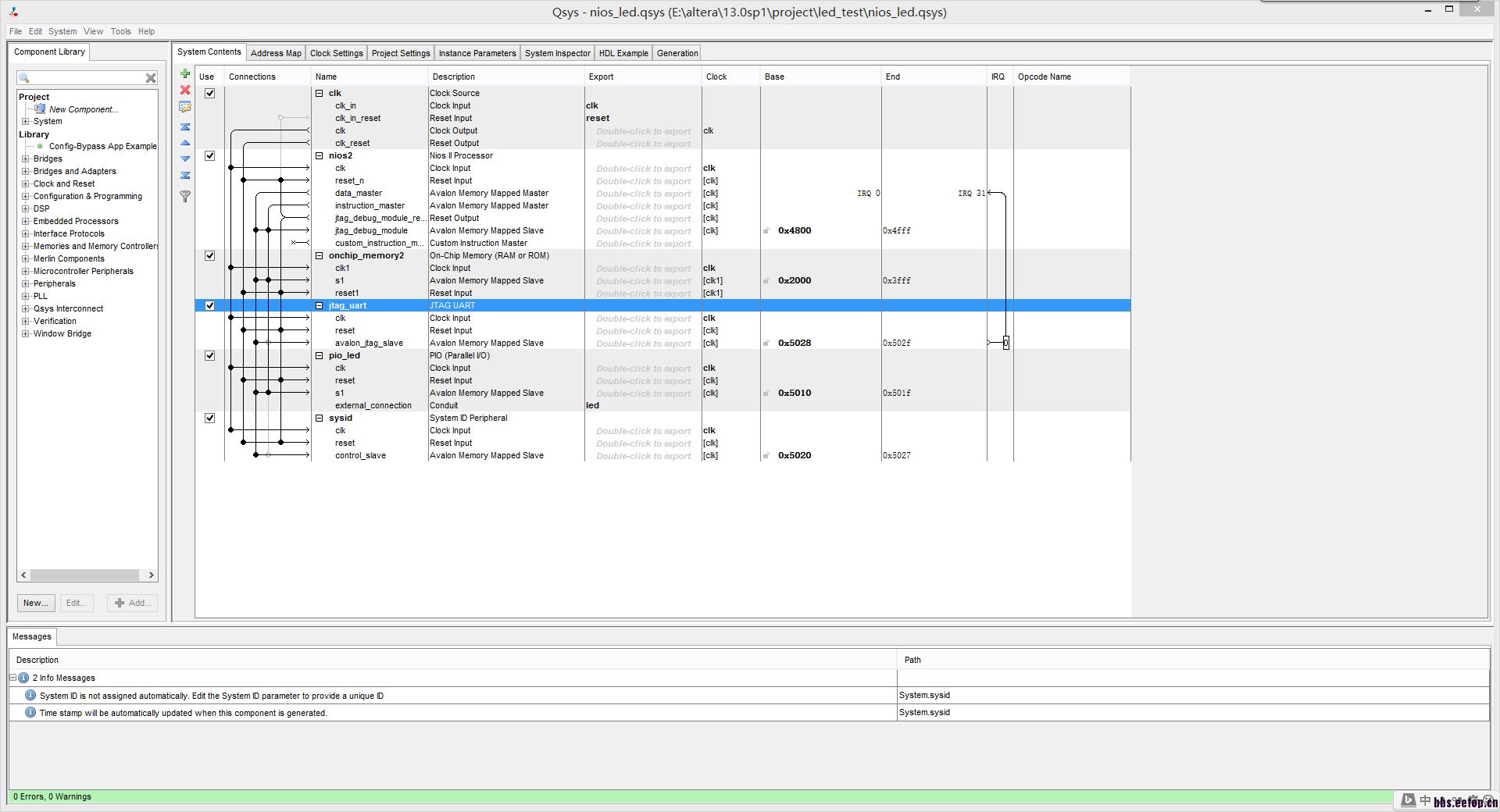Image resolution: width=1500 pixels, height=812 pixels.
Task: Uncheck the Use box for clk
Action: click(209, 93)
